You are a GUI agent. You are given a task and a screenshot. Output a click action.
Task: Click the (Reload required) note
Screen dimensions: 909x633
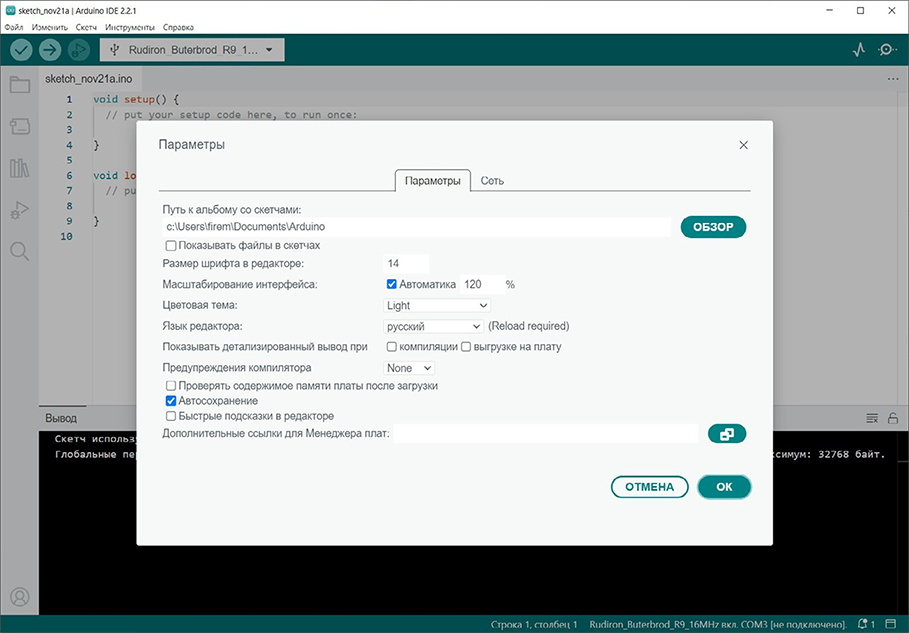pos(529,326)
